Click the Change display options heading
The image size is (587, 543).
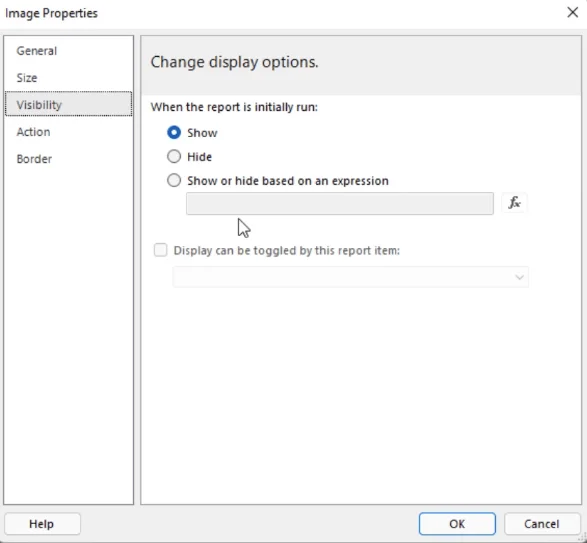(234, 62)
